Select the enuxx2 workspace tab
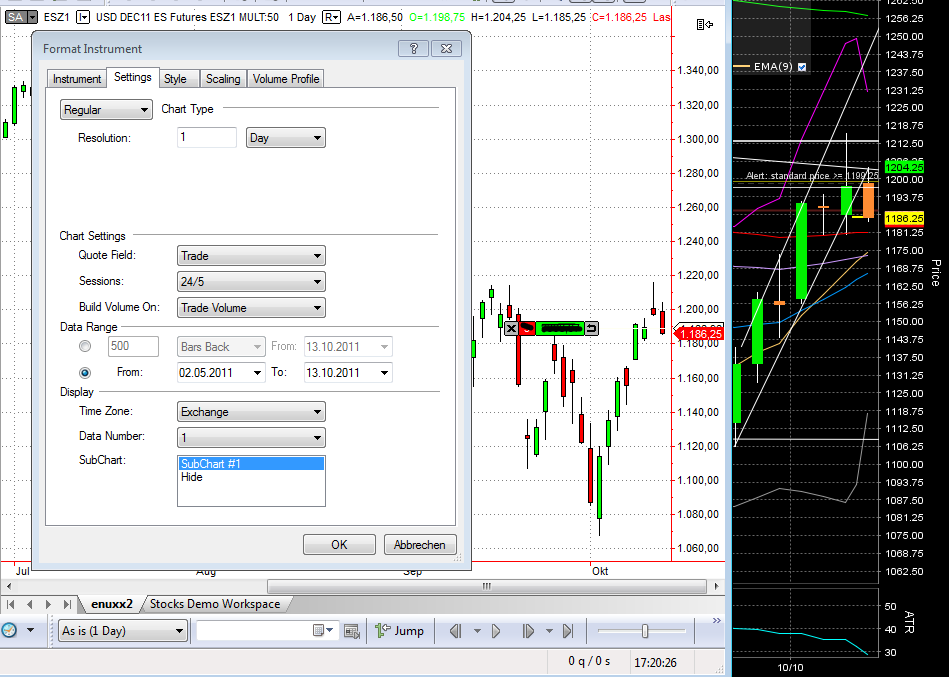Image resolution: width=949 pixels, height=677 pixels. click(x=111, y=604)
